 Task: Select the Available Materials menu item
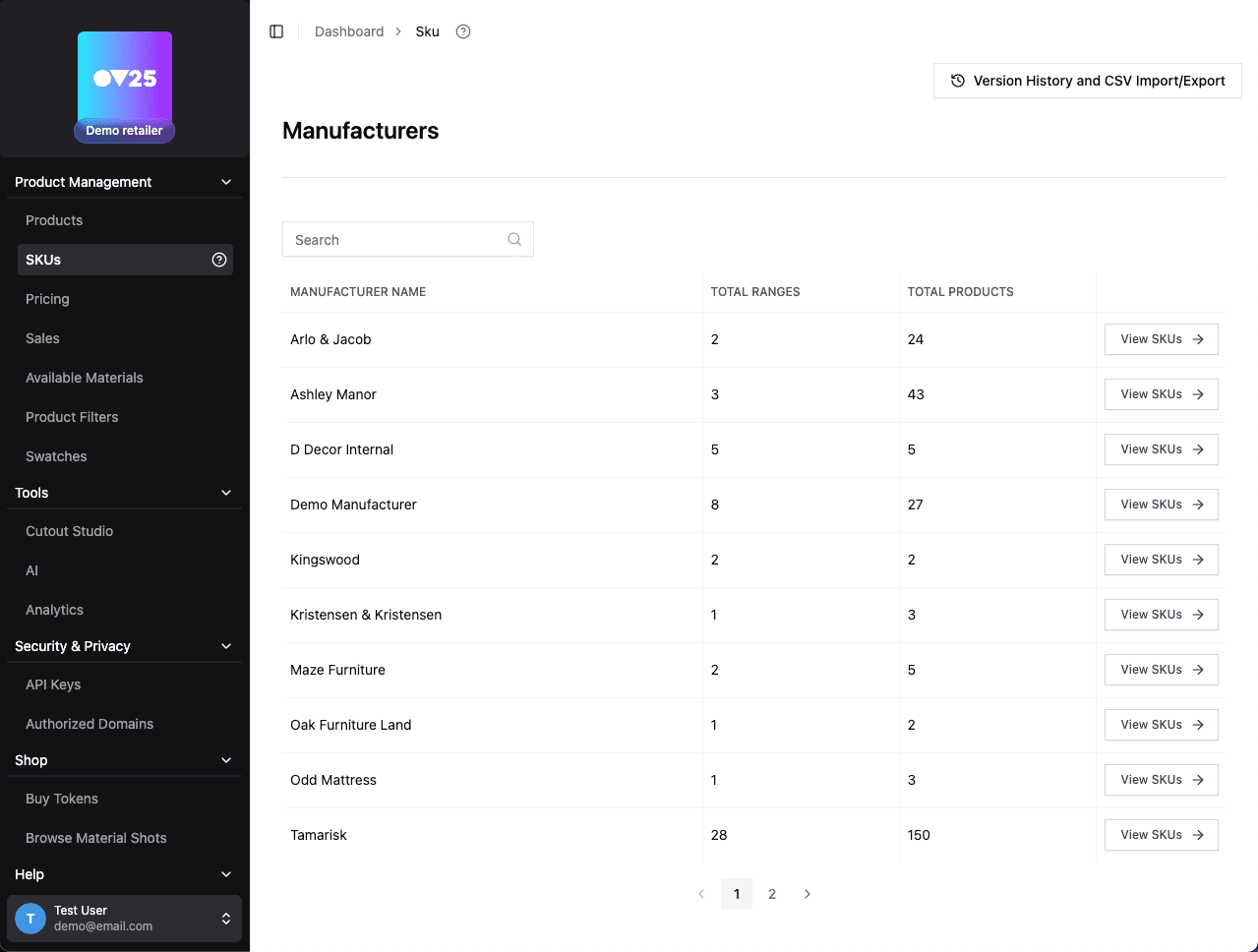pyautogui.click(x=85, y=378)
